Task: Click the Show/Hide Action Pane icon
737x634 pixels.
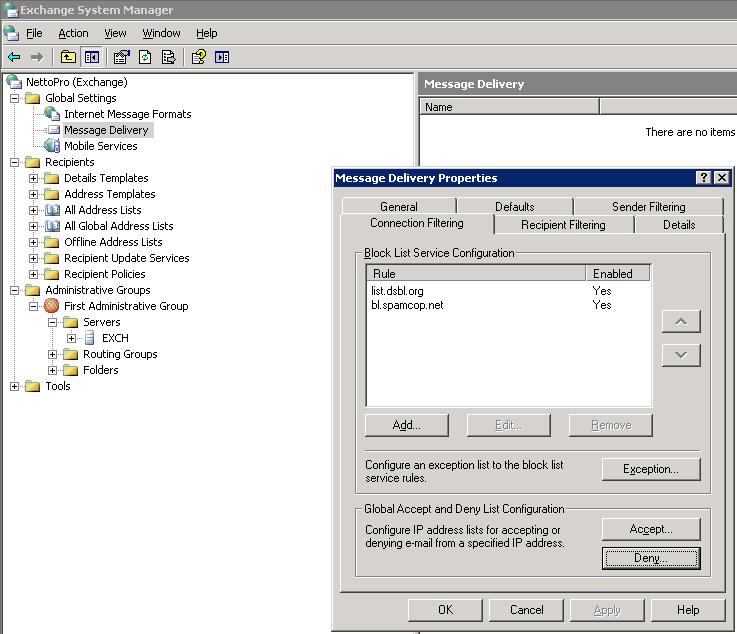Action: tap(222, 57)
